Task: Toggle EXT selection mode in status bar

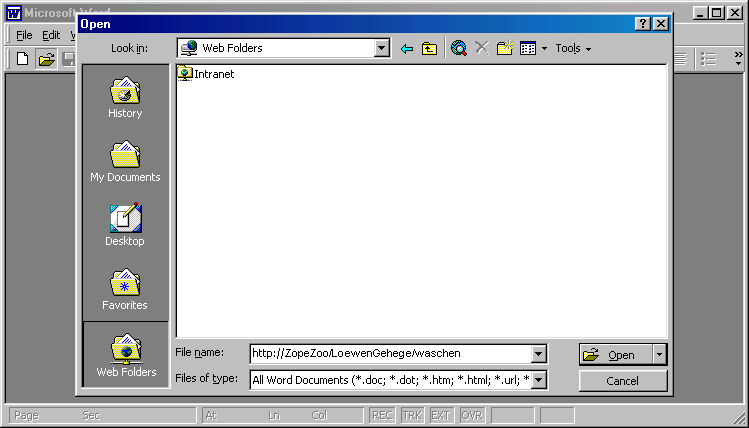Action: pos(440,416)
